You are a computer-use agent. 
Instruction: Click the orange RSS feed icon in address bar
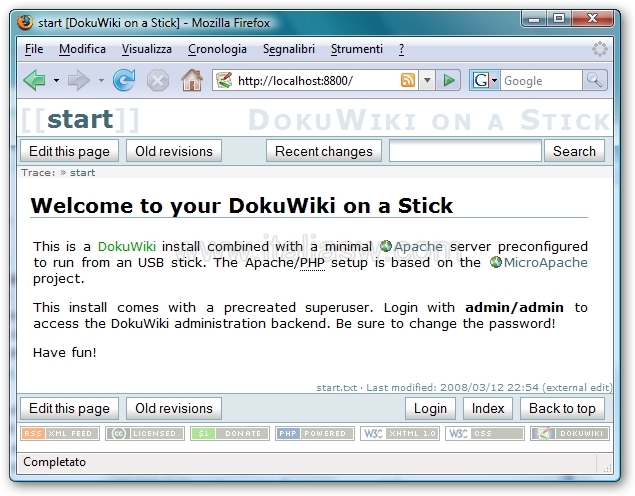click(x=408, y=80)
